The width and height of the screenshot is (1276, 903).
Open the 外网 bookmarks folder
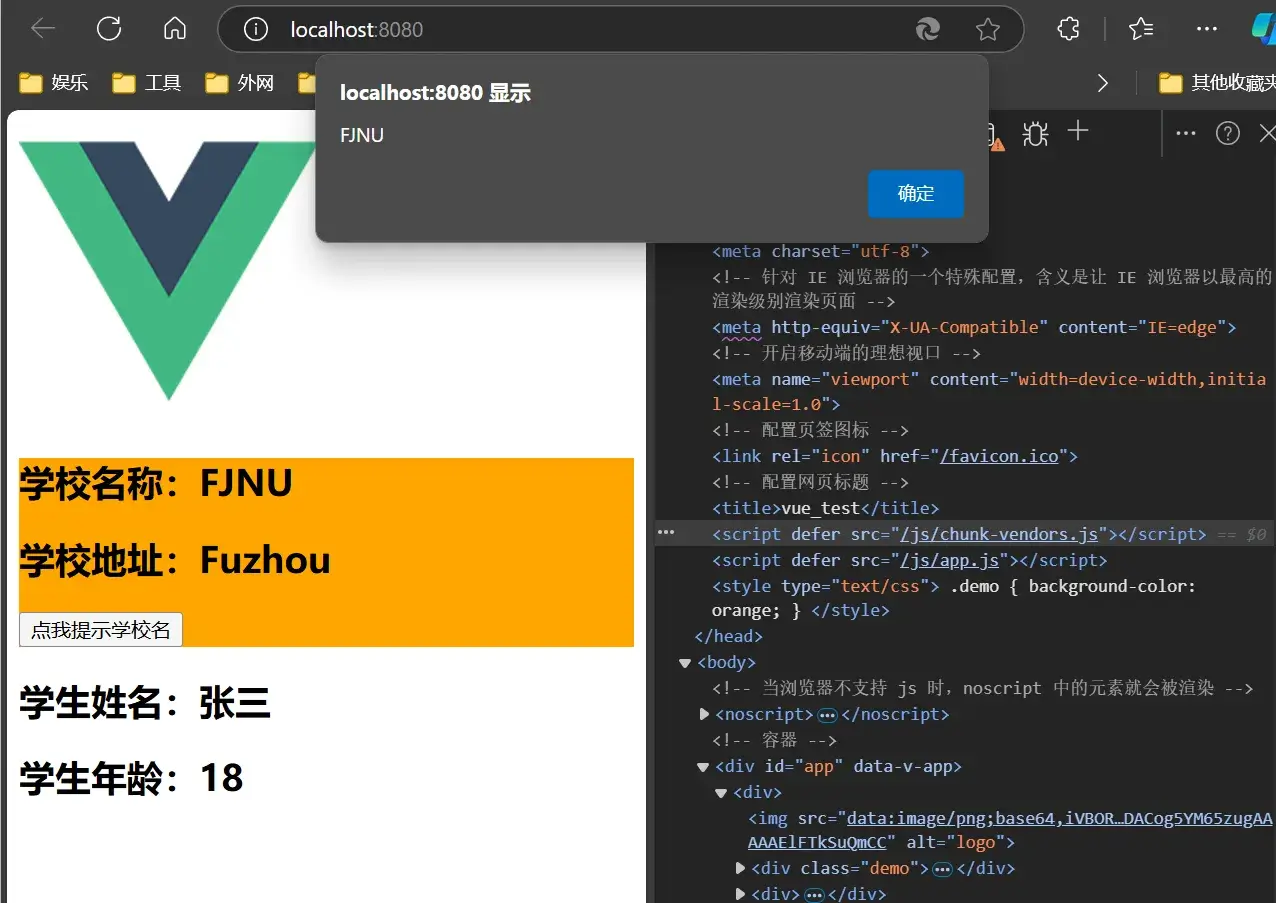pyautogui.click(x=240, y=82)
